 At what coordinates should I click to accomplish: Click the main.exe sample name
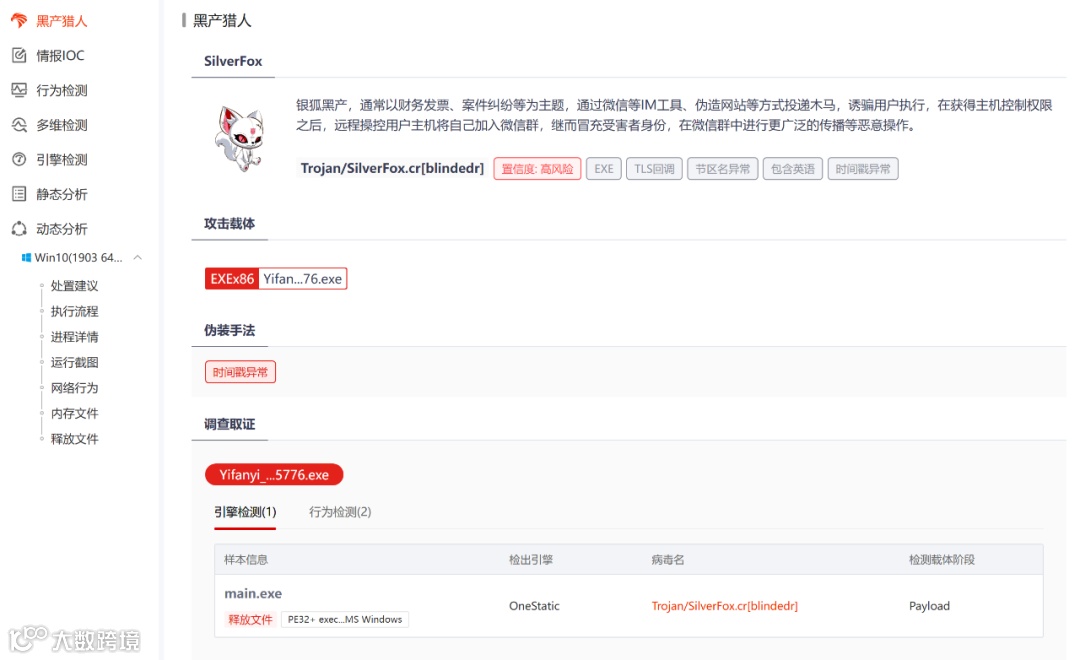[253, 594]
